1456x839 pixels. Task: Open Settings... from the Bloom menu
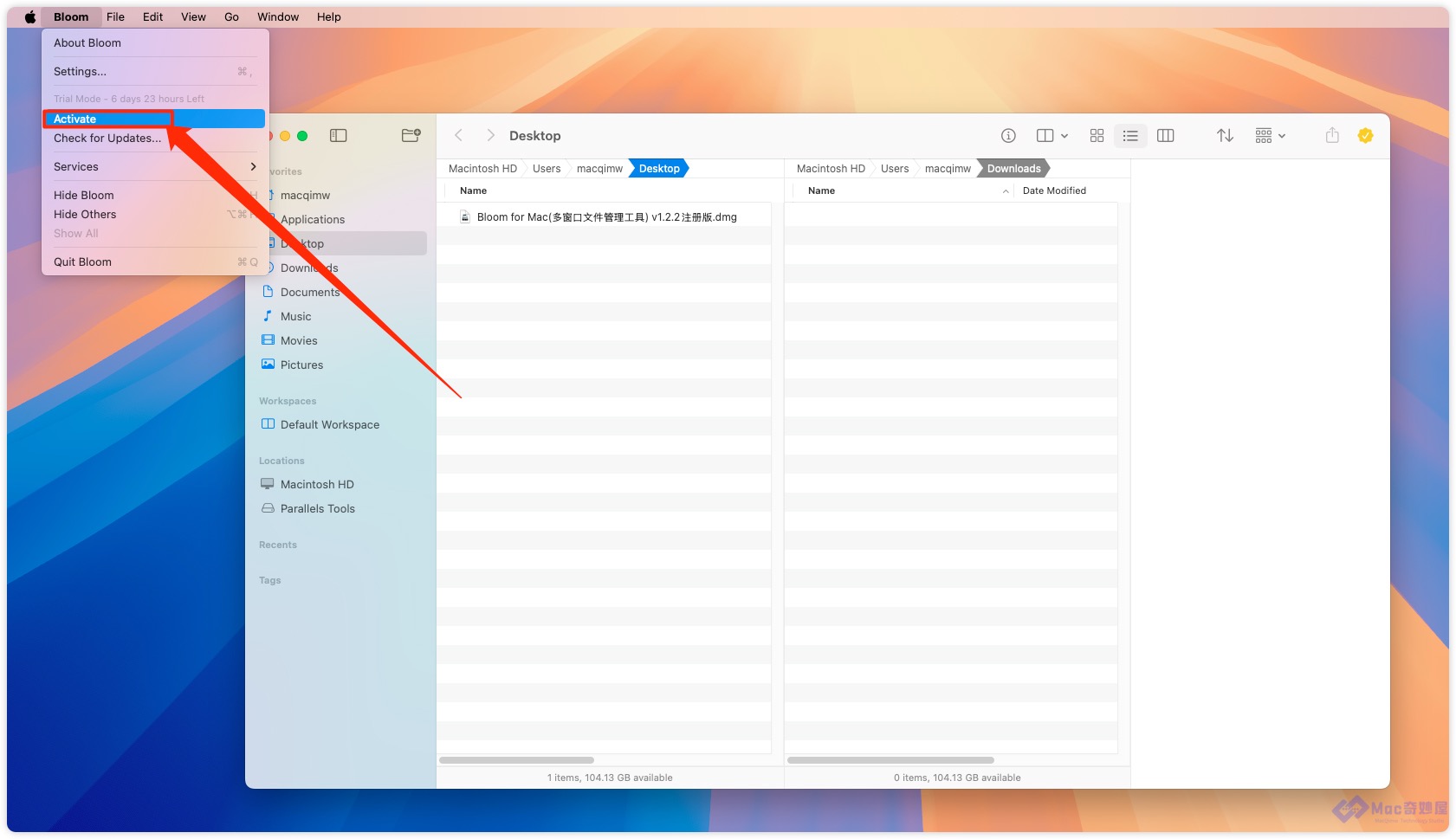[x=155, y=71]
